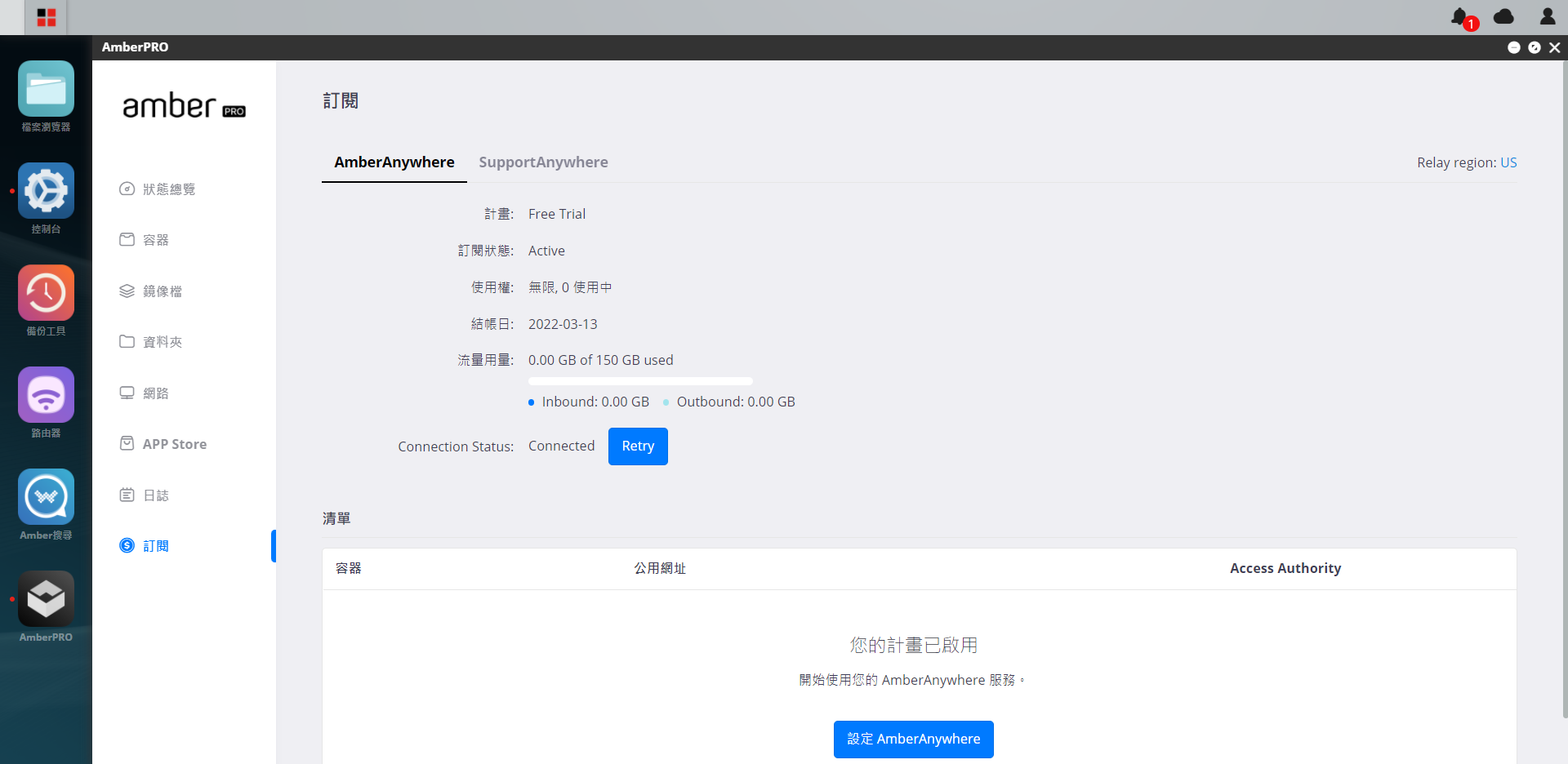Viewport: 1568px width, 764px height.
Task: Change the relay region US link
Action: point(1508,162)
